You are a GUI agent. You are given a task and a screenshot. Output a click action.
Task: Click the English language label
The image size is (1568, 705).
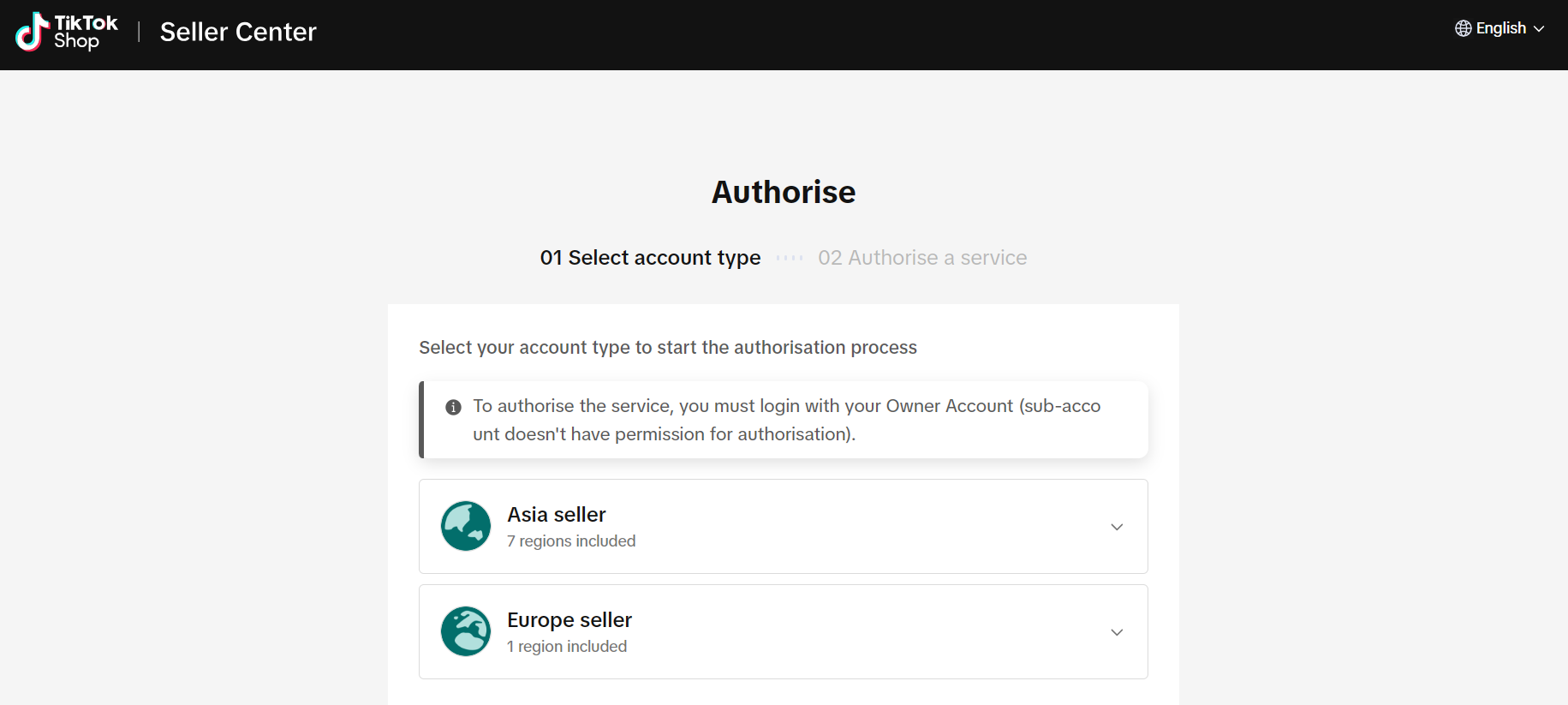(x=1500, y=28)
